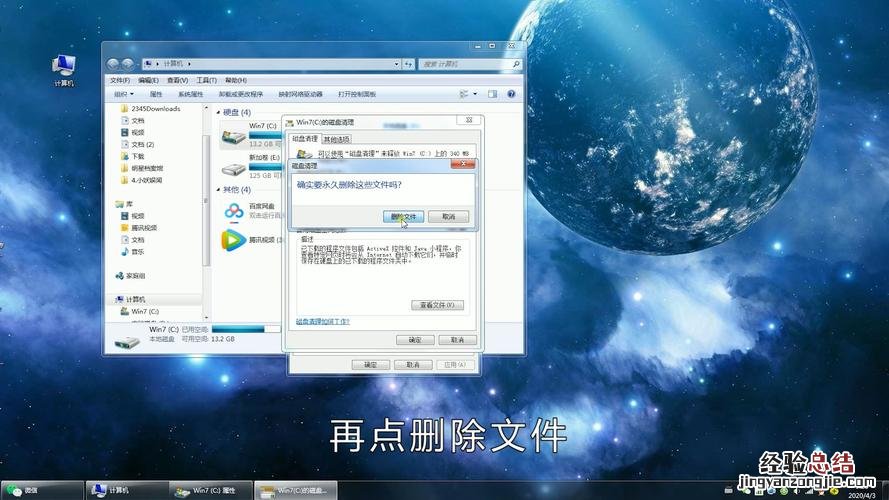This screenshot has width=889, height=500.
Task: Switch to the 其他选项 tab
Action: click(x=336, y=139)
